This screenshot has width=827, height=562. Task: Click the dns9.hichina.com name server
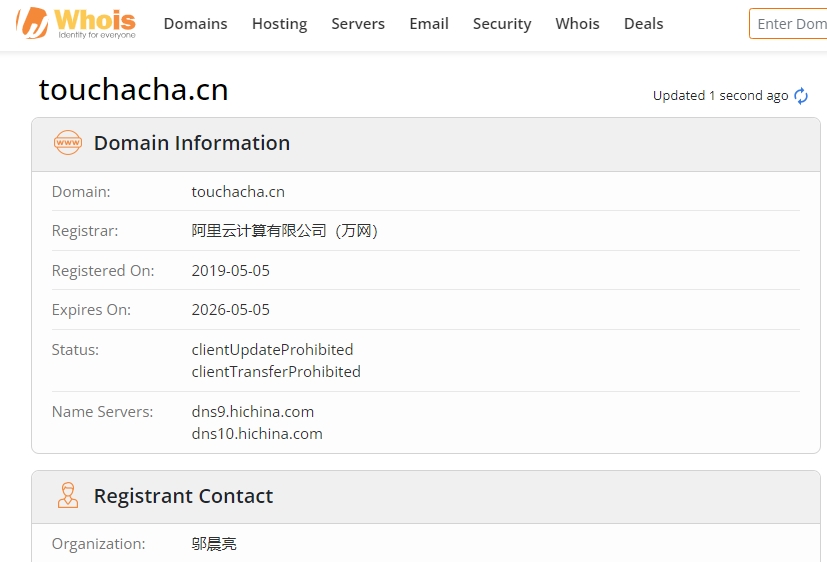[253, 411]
